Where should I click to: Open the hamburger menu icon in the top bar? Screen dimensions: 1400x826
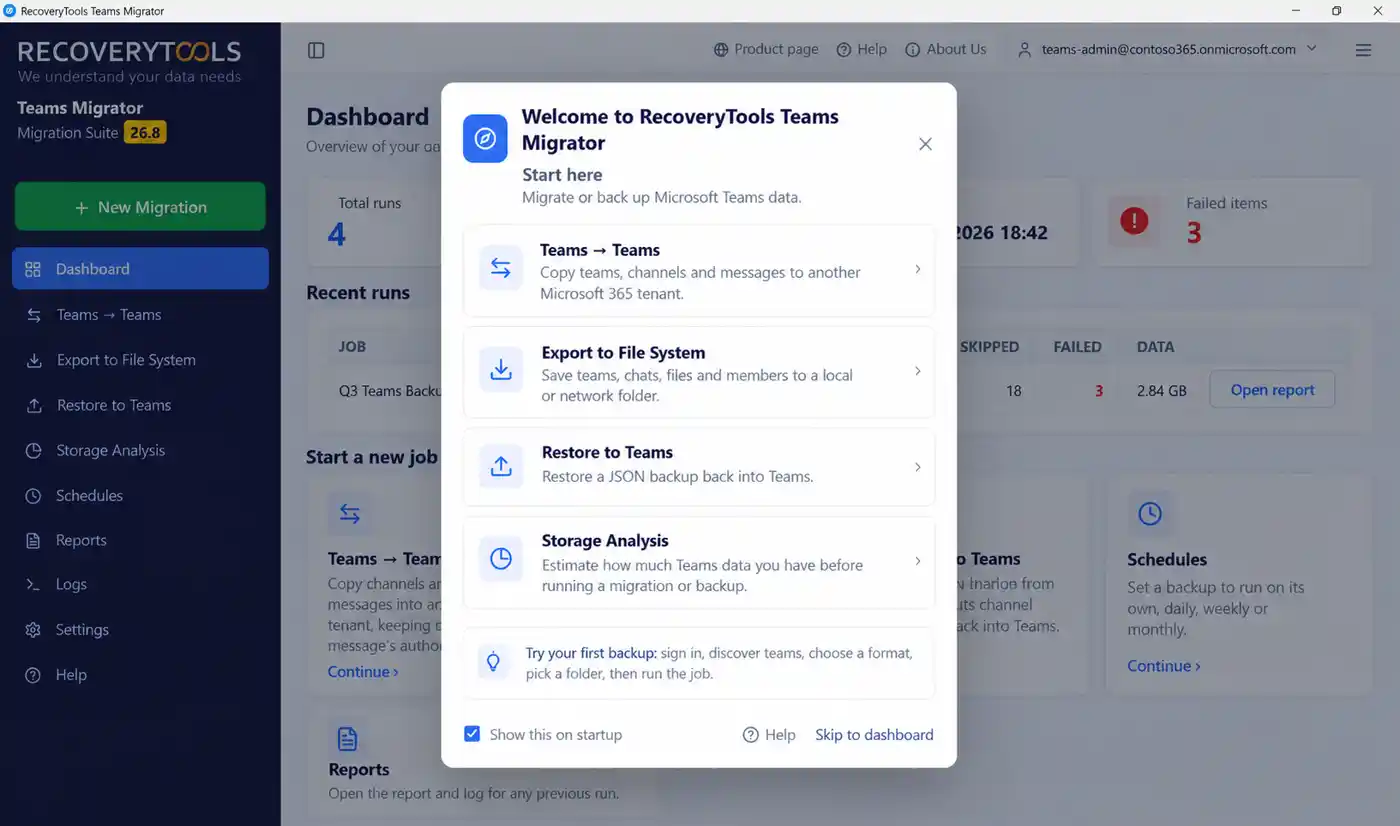(x=1363, y=50)
